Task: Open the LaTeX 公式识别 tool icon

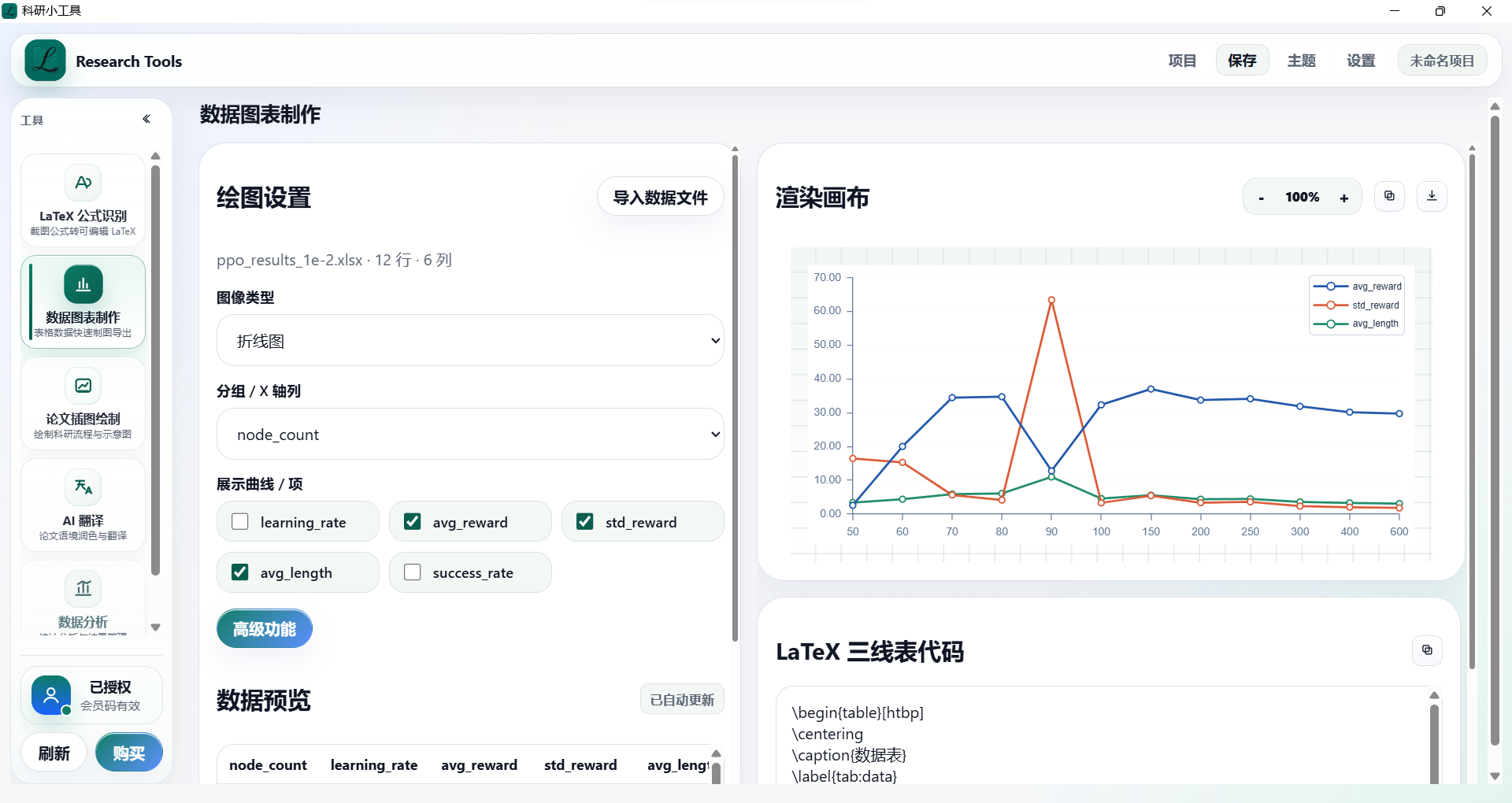Action: coord(83,183)
